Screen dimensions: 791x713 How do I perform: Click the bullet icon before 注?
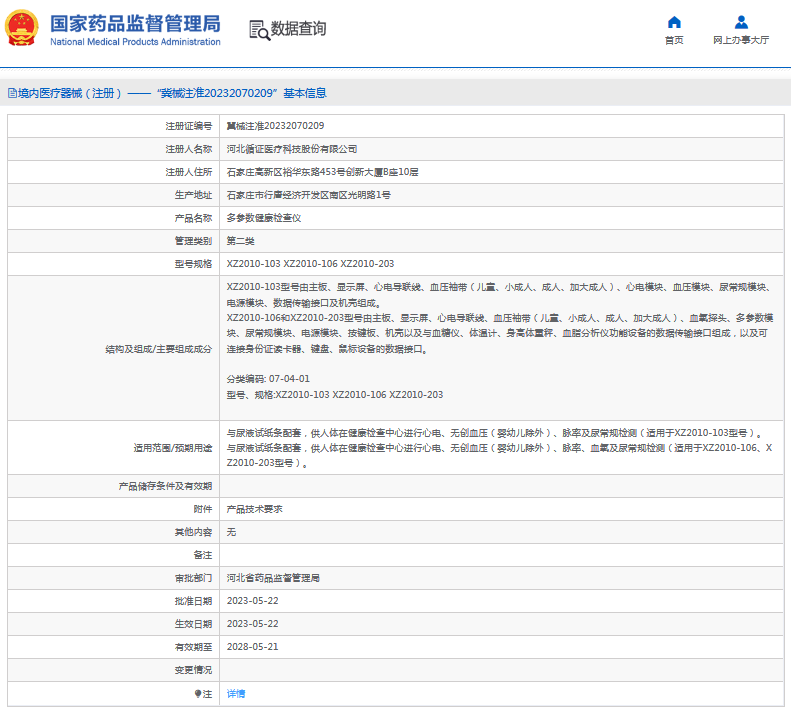tap(198, 694)
